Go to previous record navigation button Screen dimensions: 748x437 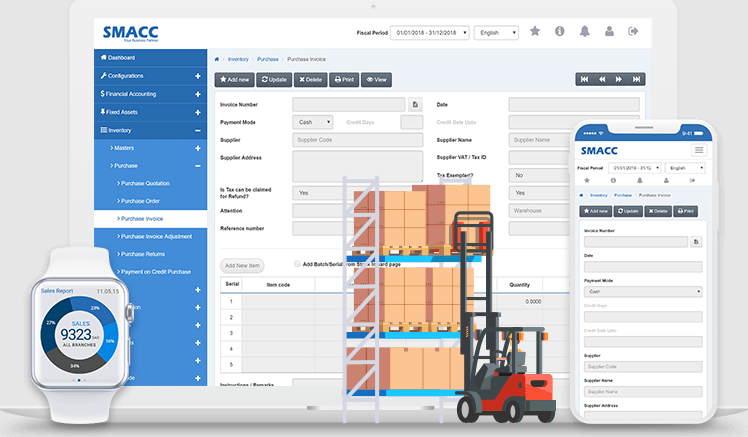602,79
